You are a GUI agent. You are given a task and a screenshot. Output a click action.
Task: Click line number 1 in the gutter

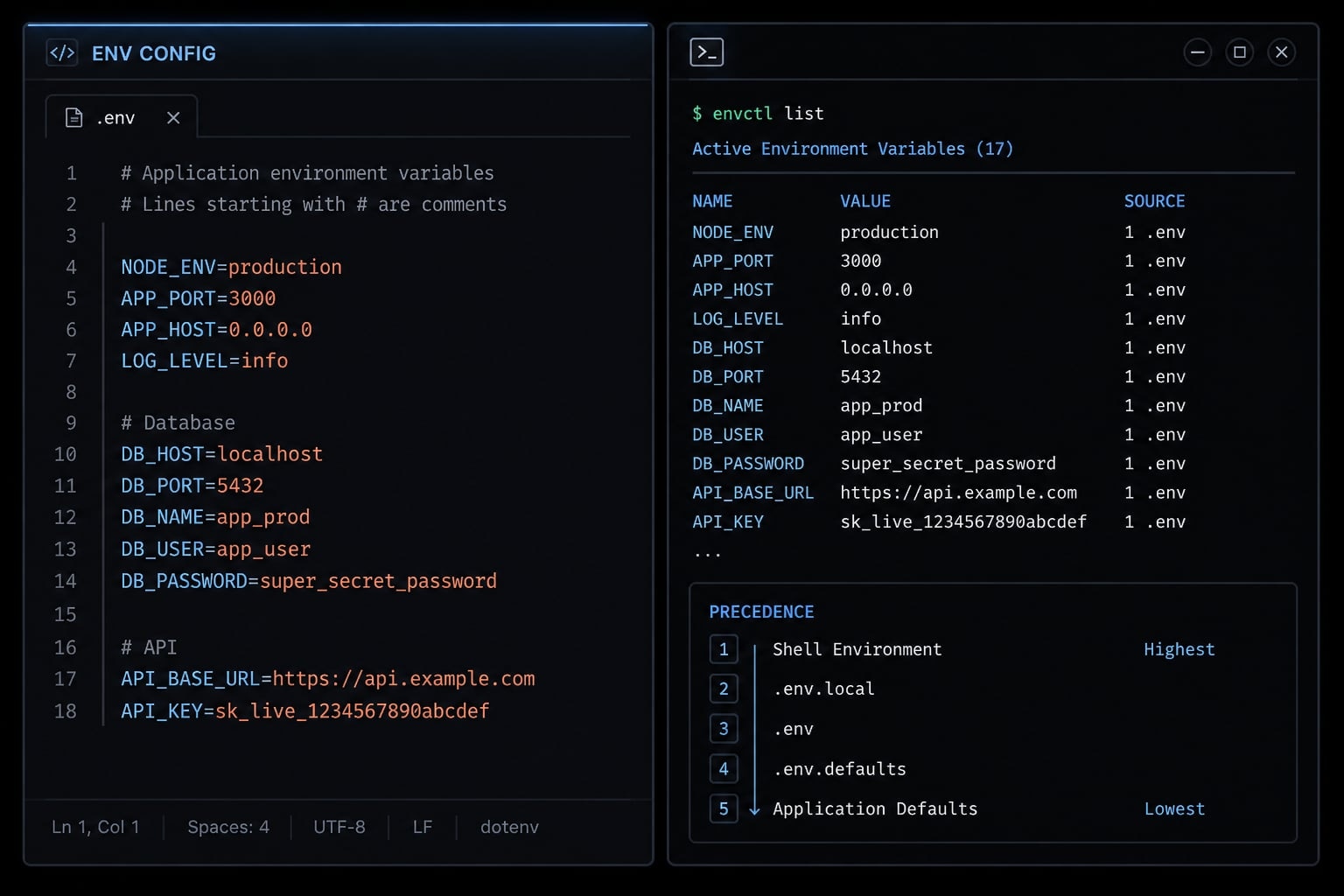[x=72, y=173]
